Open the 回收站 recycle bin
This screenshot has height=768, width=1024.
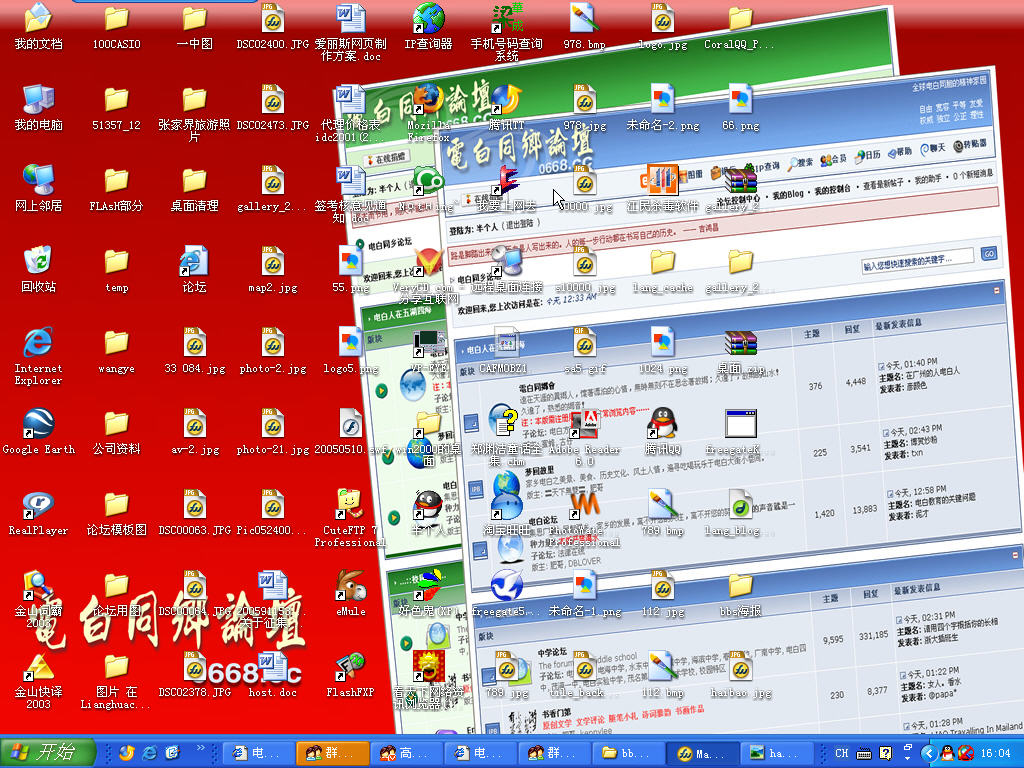[38, 262]
